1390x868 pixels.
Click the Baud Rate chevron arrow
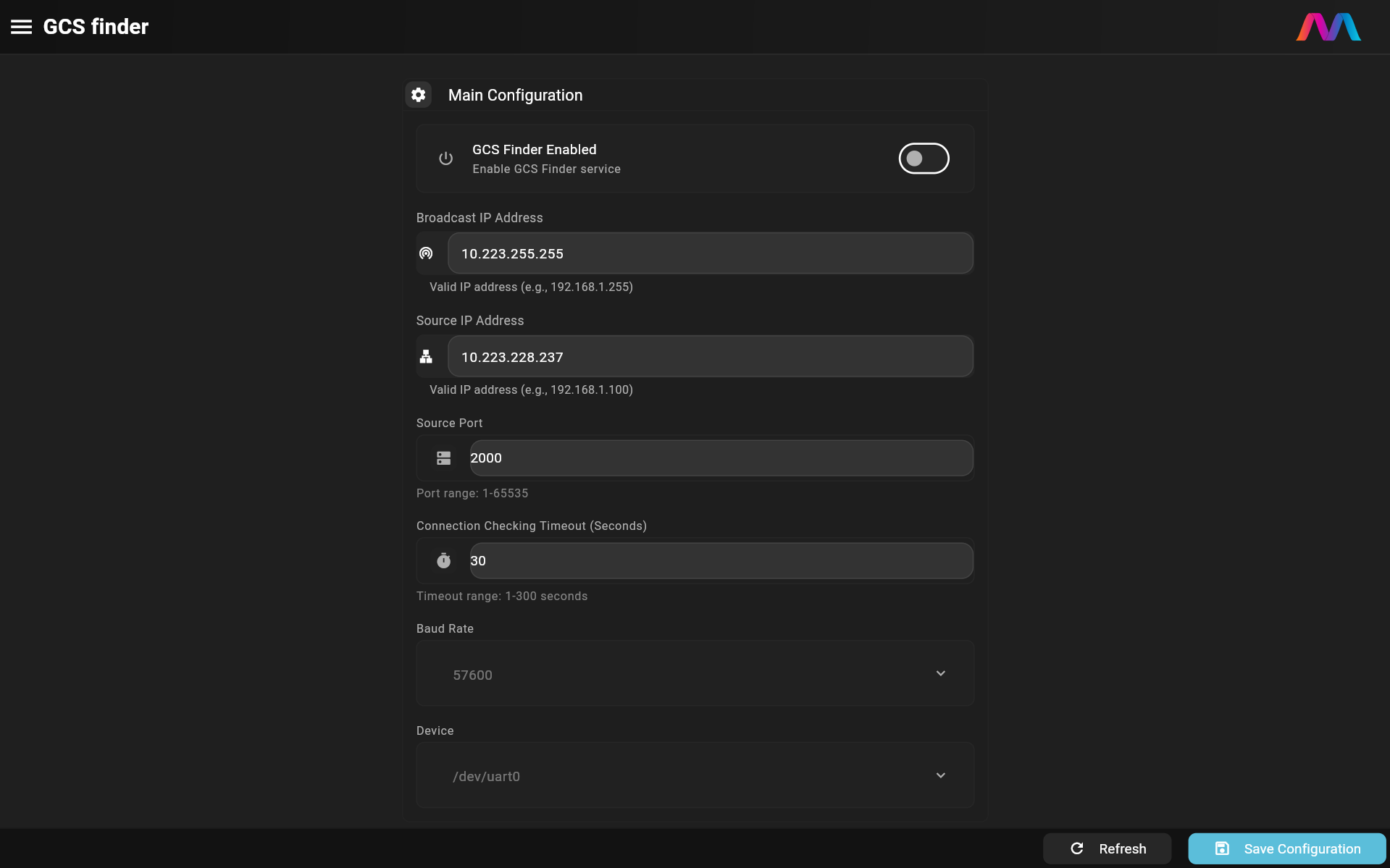click(940, 673)
